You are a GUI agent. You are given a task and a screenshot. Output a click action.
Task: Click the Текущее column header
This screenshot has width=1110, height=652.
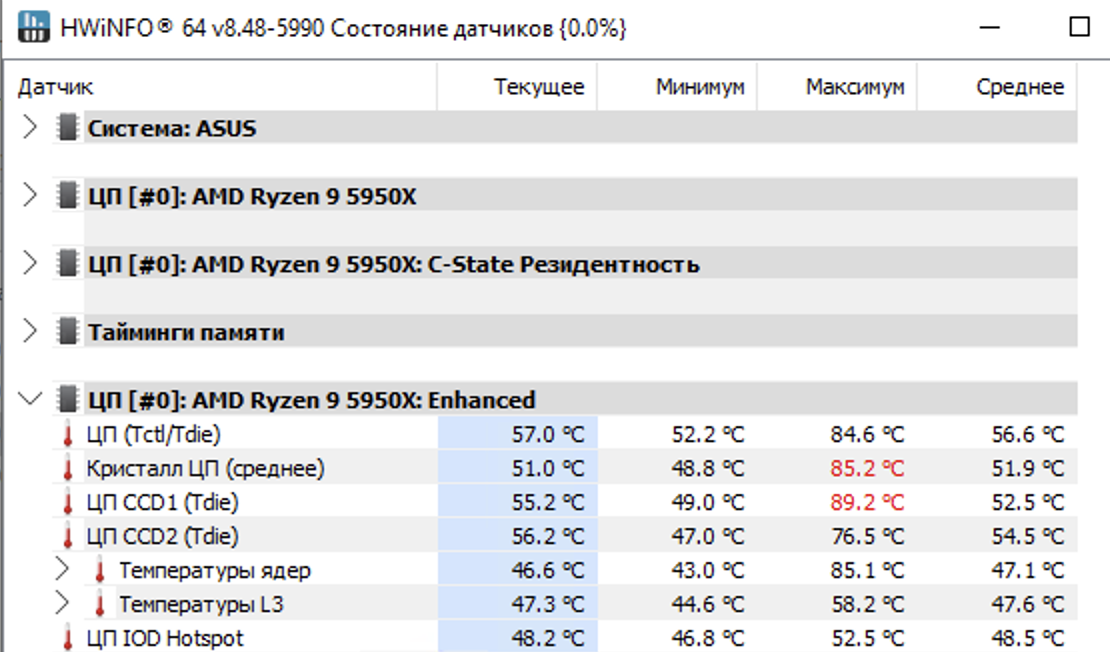[517, 86]
